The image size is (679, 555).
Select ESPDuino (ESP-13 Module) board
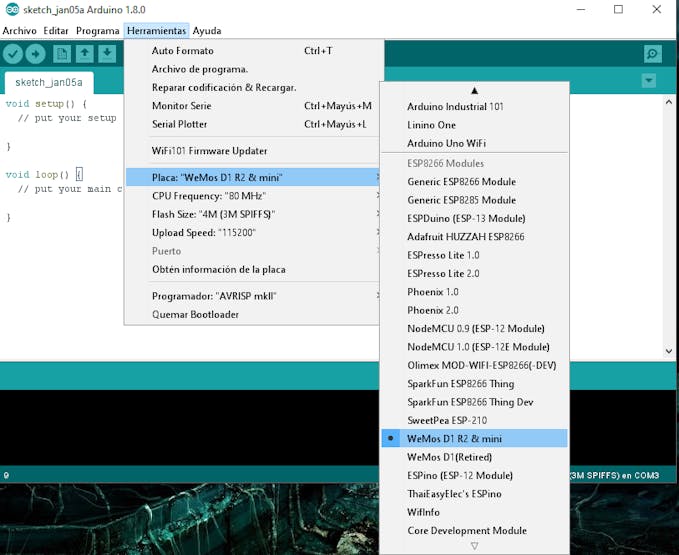(474, 219)
